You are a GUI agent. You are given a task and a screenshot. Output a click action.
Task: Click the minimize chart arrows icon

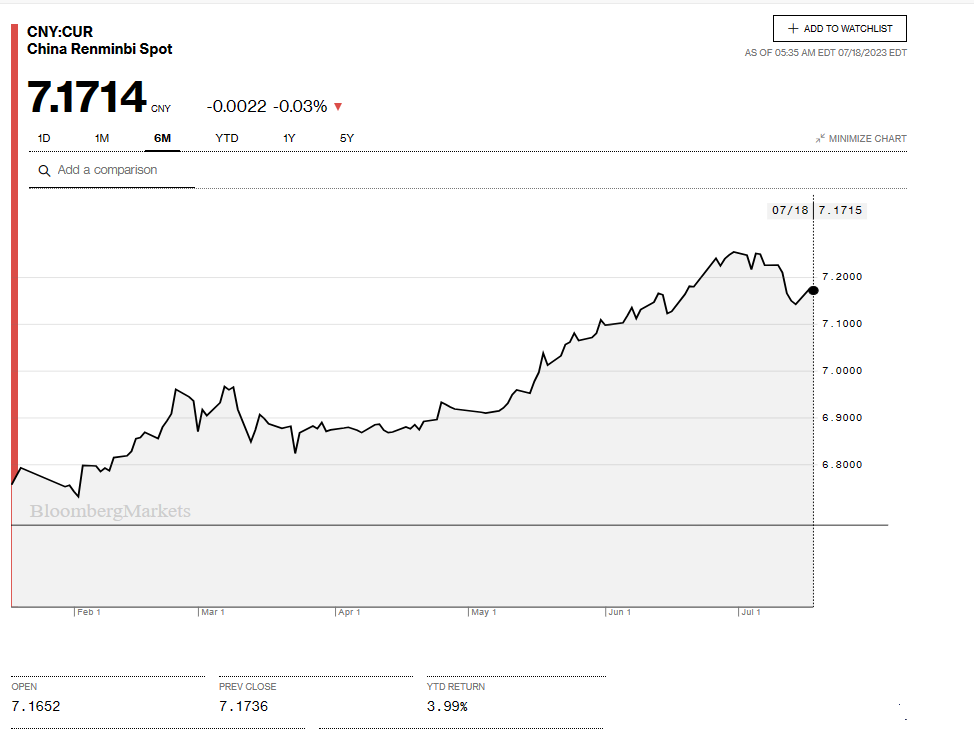820,138
